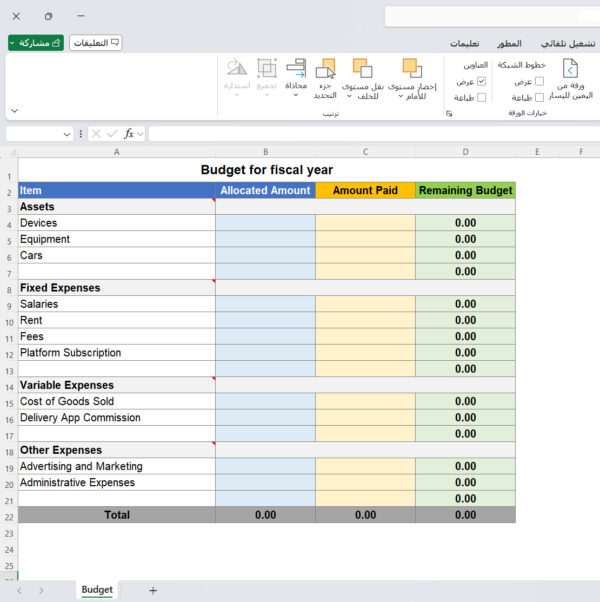
Task: Uncheck the Headings View checkbox
Action: pyautogui.click(x=481, y=81)
